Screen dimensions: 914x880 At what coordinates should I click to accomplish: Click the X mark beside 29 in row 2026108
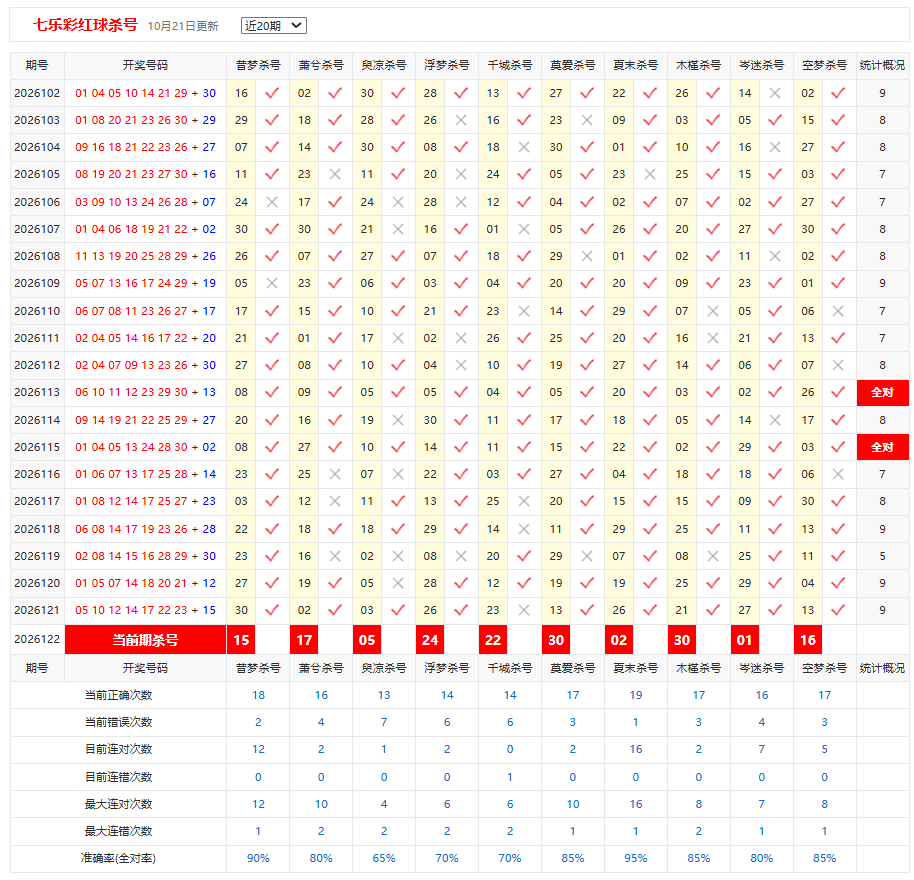(587, 256)
